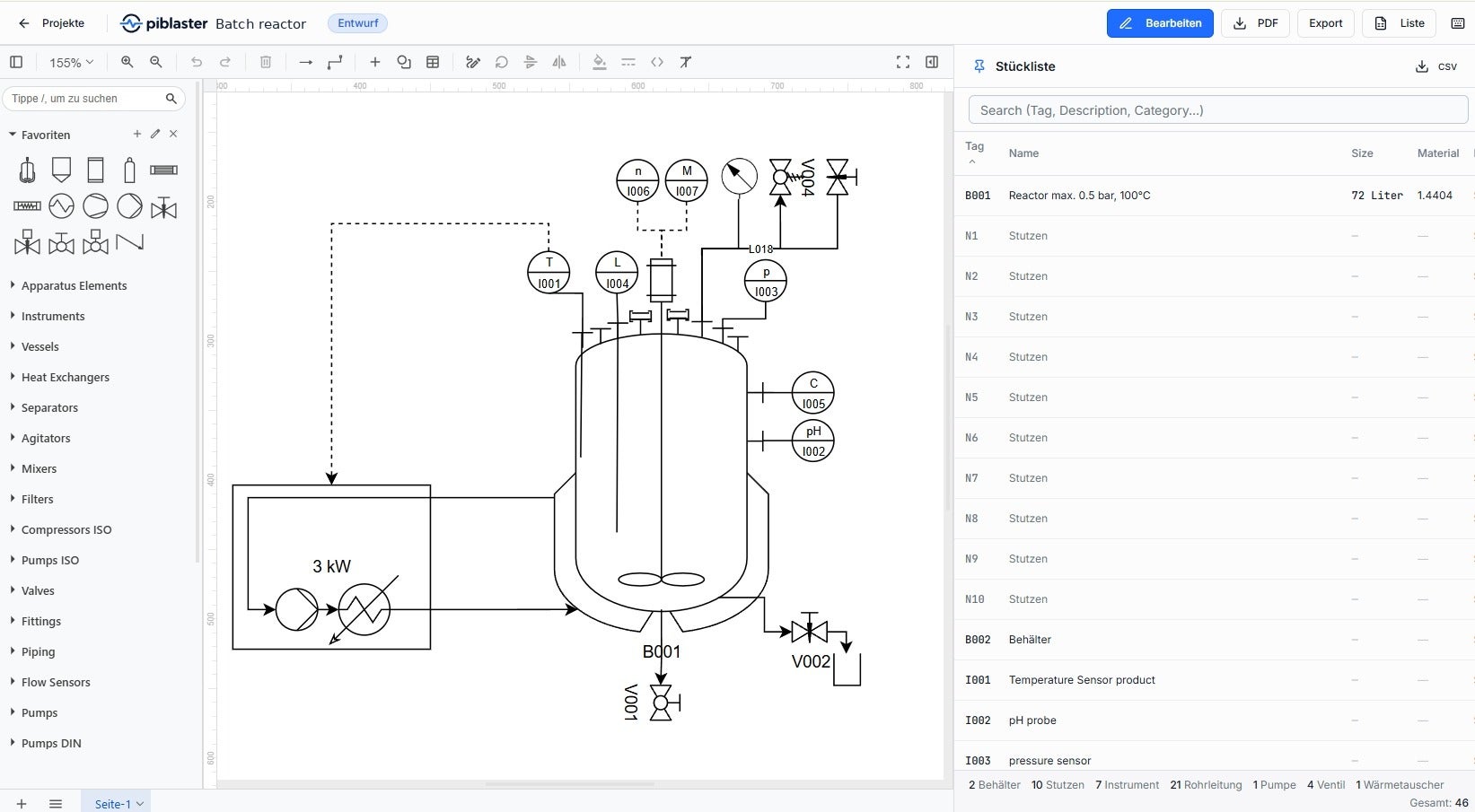Open the 155% zoom level dropdown
The height and width of the screenshot is (812, 1475).
(x=71, y=62)
